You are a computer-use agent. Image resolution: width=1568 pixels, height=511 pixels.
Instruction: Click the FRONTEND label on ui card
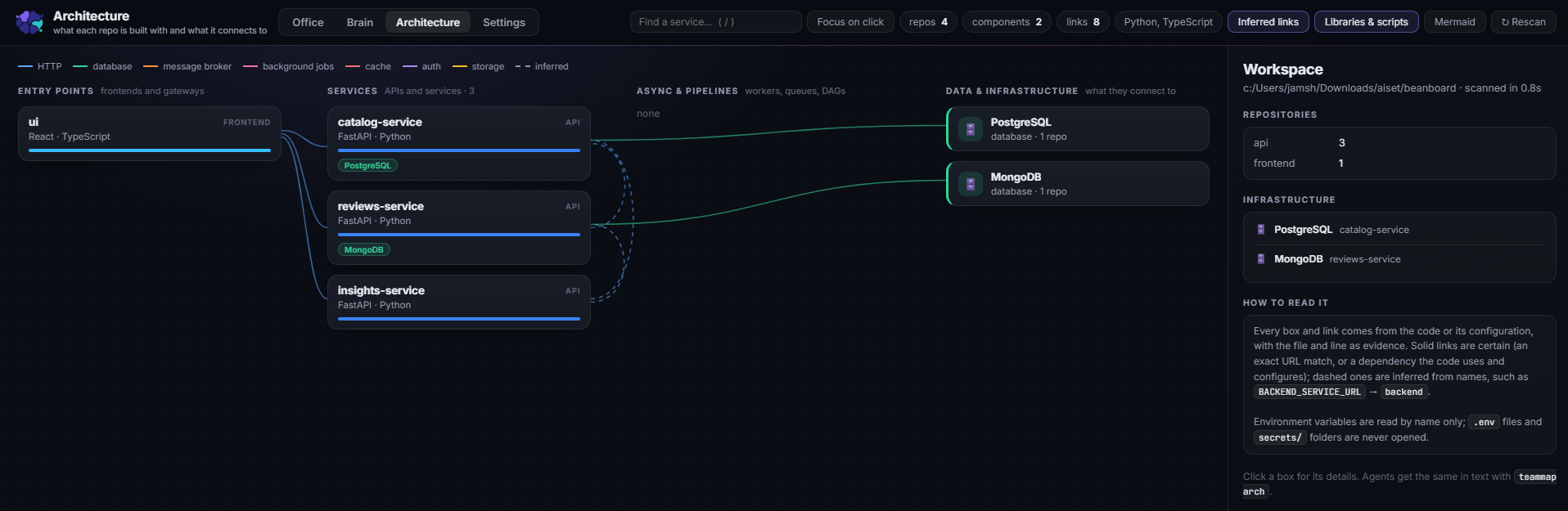click(246, 122)
